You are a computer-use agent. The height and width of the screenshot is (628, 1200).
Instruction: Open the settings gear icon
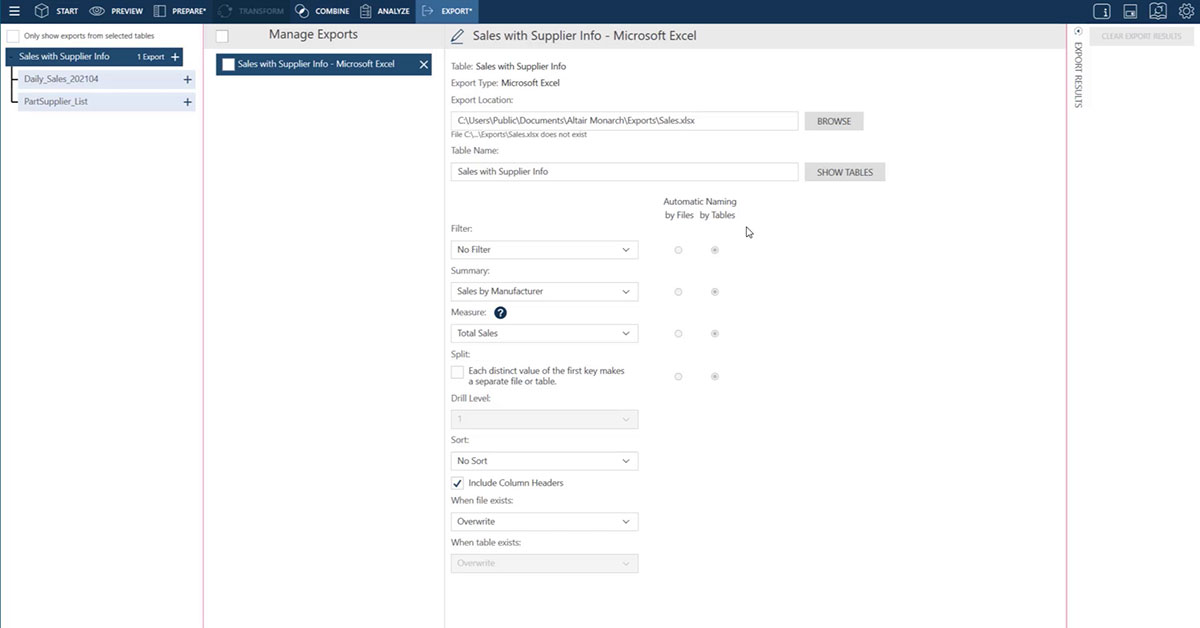[1188, 11]
